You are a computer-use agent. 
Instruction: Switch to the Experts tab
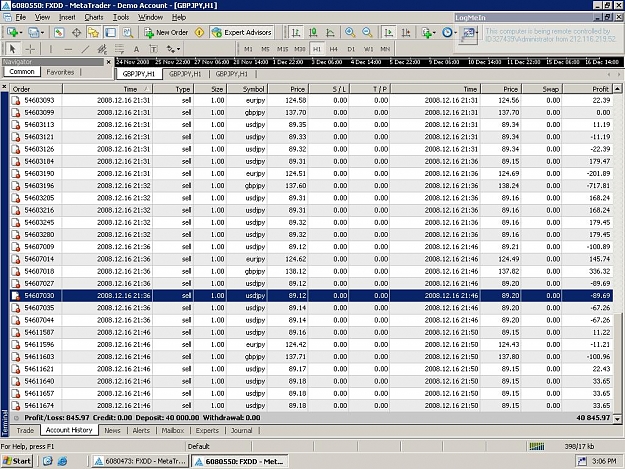[x=207, y=430]
